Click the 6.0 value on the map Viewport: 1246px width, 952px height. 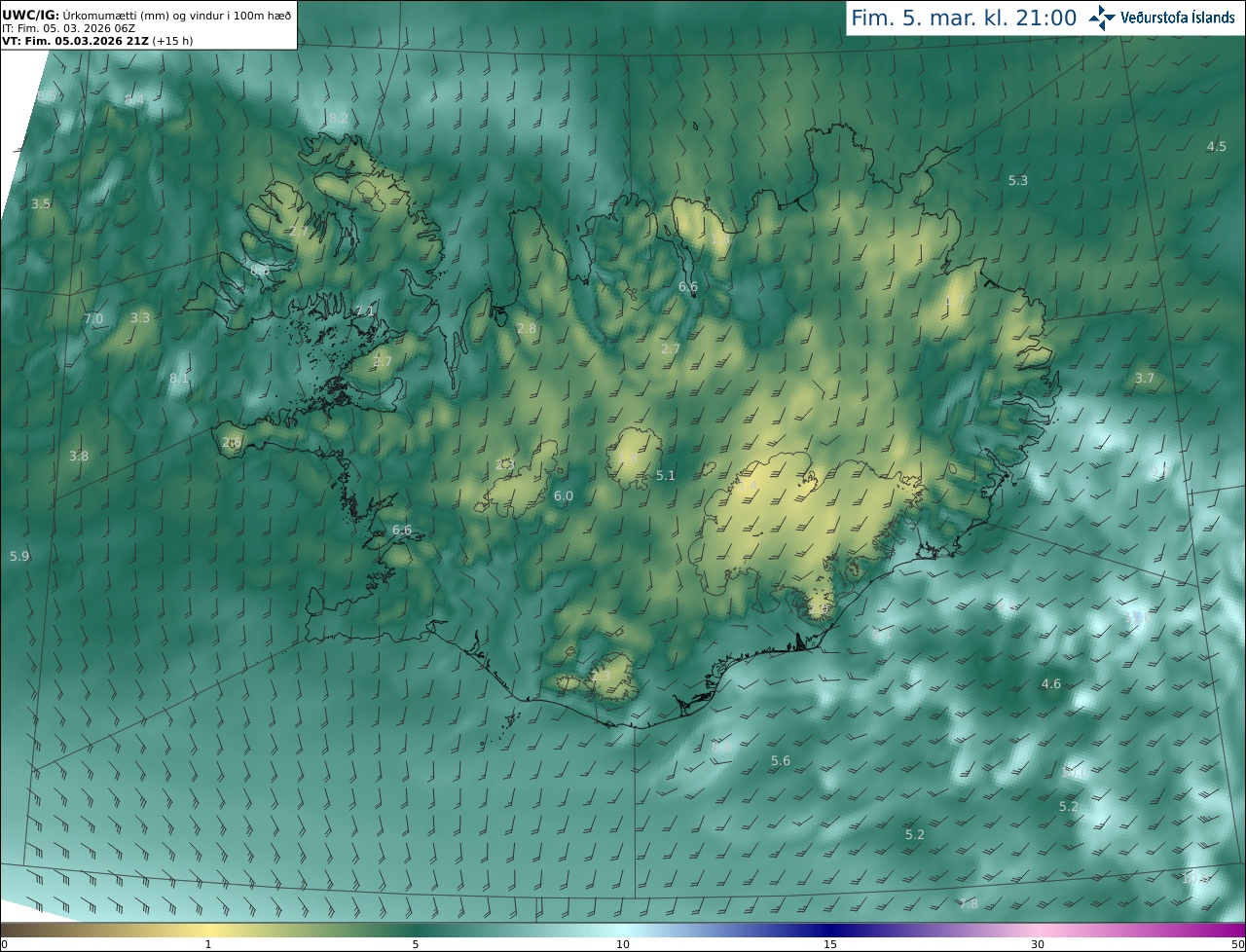[x=564, y=495]
